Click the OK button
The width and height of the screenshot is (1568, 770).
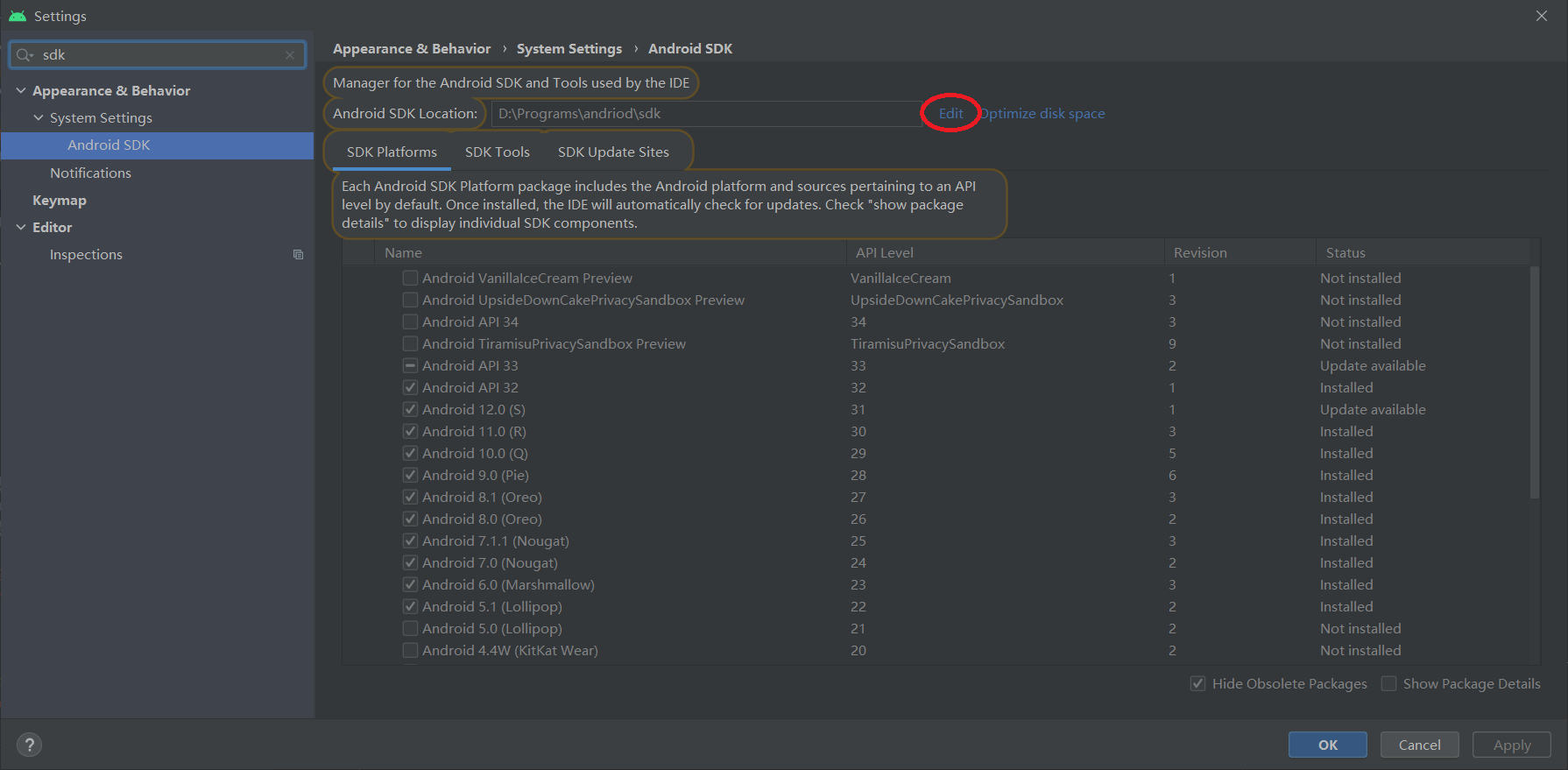click(x=1328, y=745)
